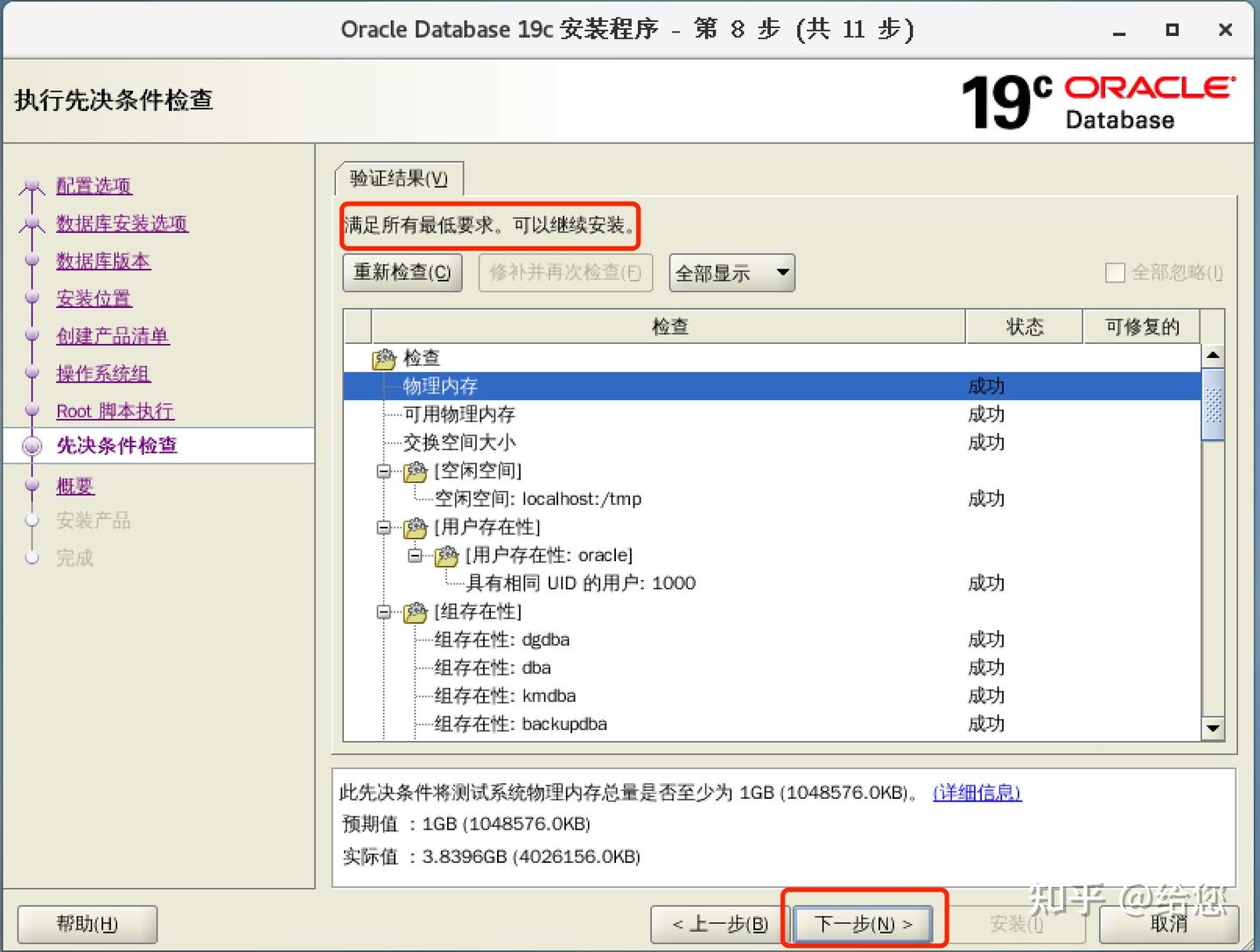This screenshot has width=1260, height=952.
Task: Open the 全部显示 dropdown
Action: point(731,272)
